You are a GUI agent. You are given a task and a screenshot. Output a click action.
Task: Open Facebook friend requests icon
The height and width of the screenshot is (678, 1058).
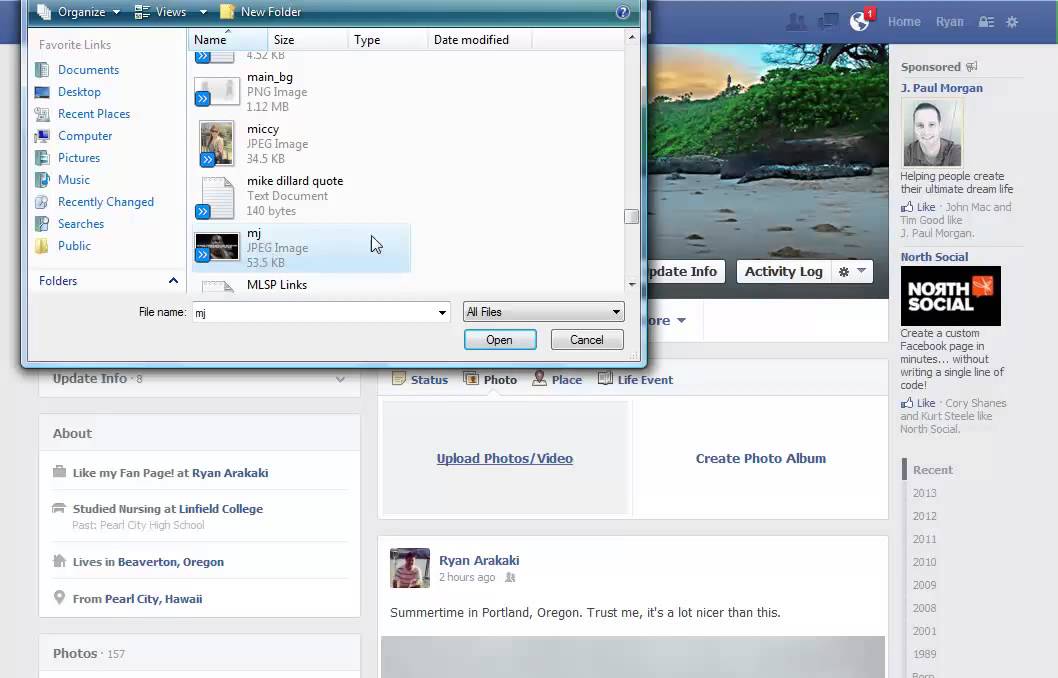point(796,22)
